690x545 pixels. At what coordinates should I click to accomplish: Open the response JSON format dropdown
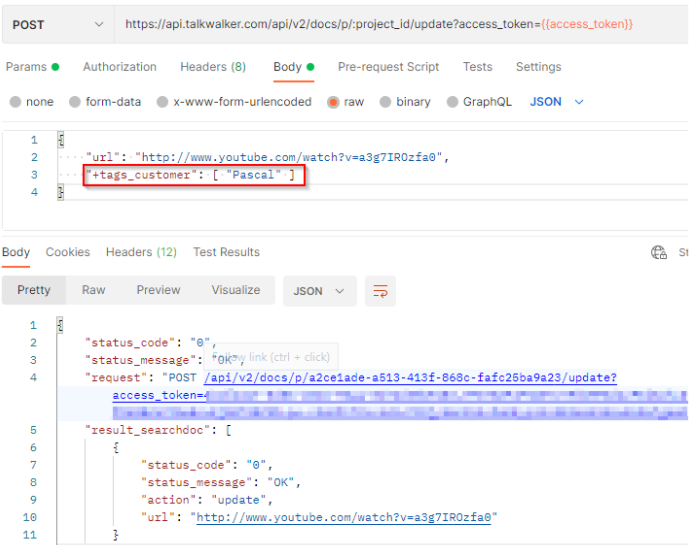point(319,291)
